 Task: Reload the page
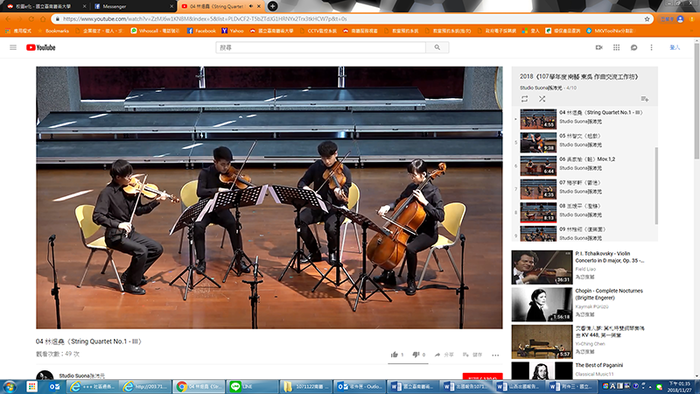31,19
